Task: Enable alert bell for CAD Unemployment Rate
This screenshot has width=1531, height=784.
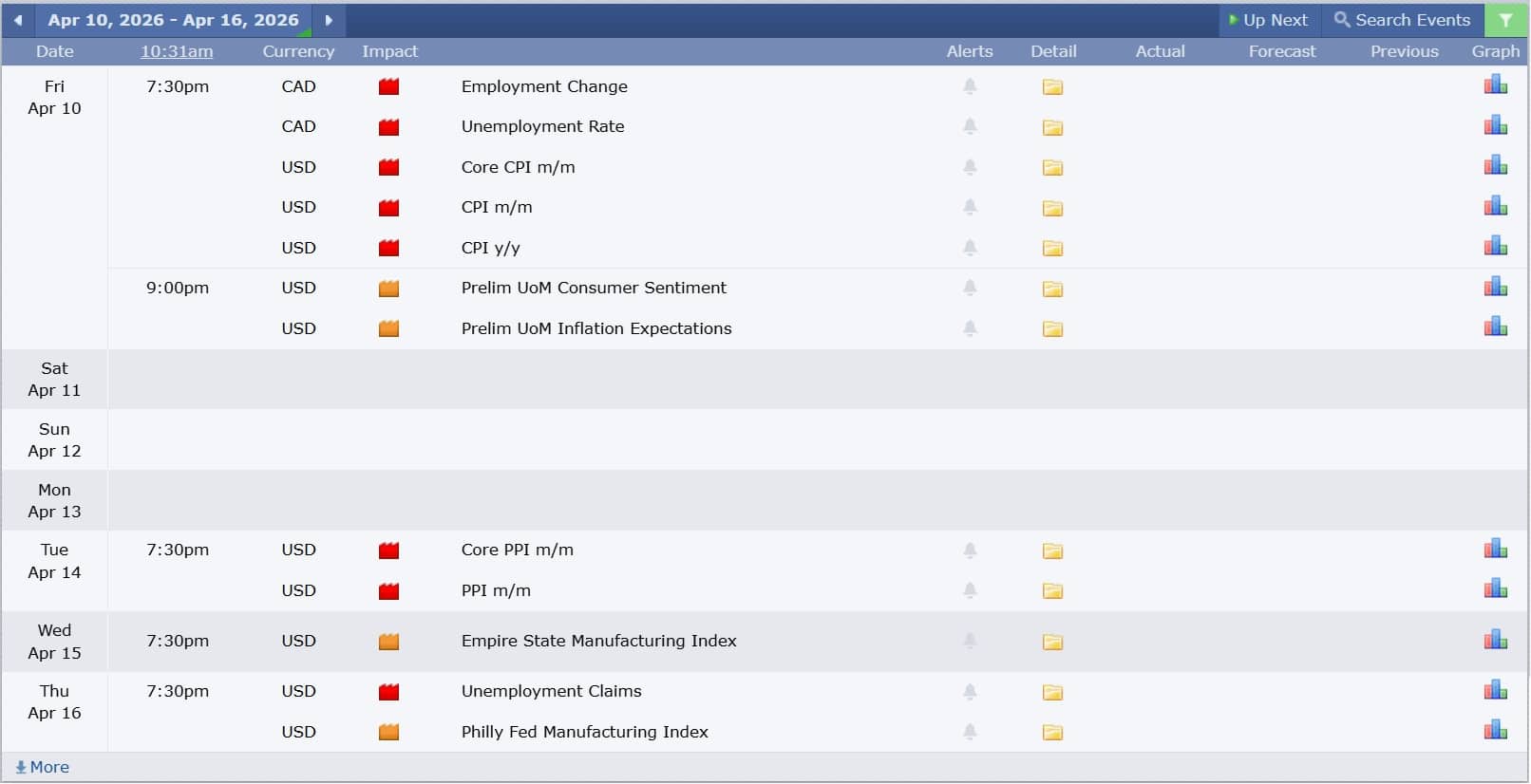Action: tap(970, 126)
